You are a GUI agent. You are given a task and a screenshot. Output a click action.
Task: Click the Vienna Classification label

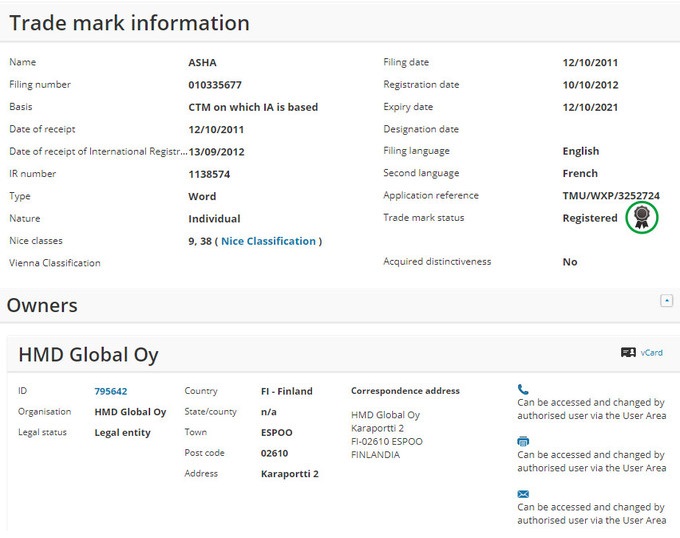tap(55, 263)
